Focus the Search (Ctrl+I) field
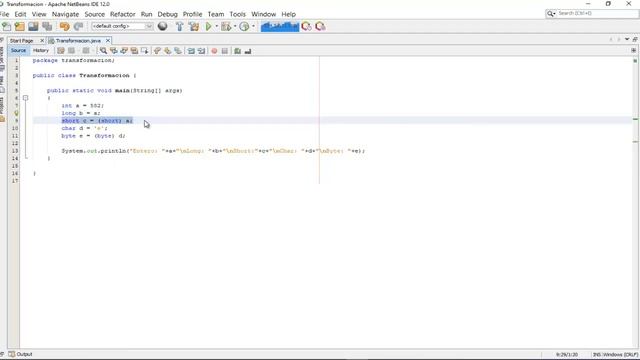The height and width of the screenshot is (360, 640). (x=592, y=13)
